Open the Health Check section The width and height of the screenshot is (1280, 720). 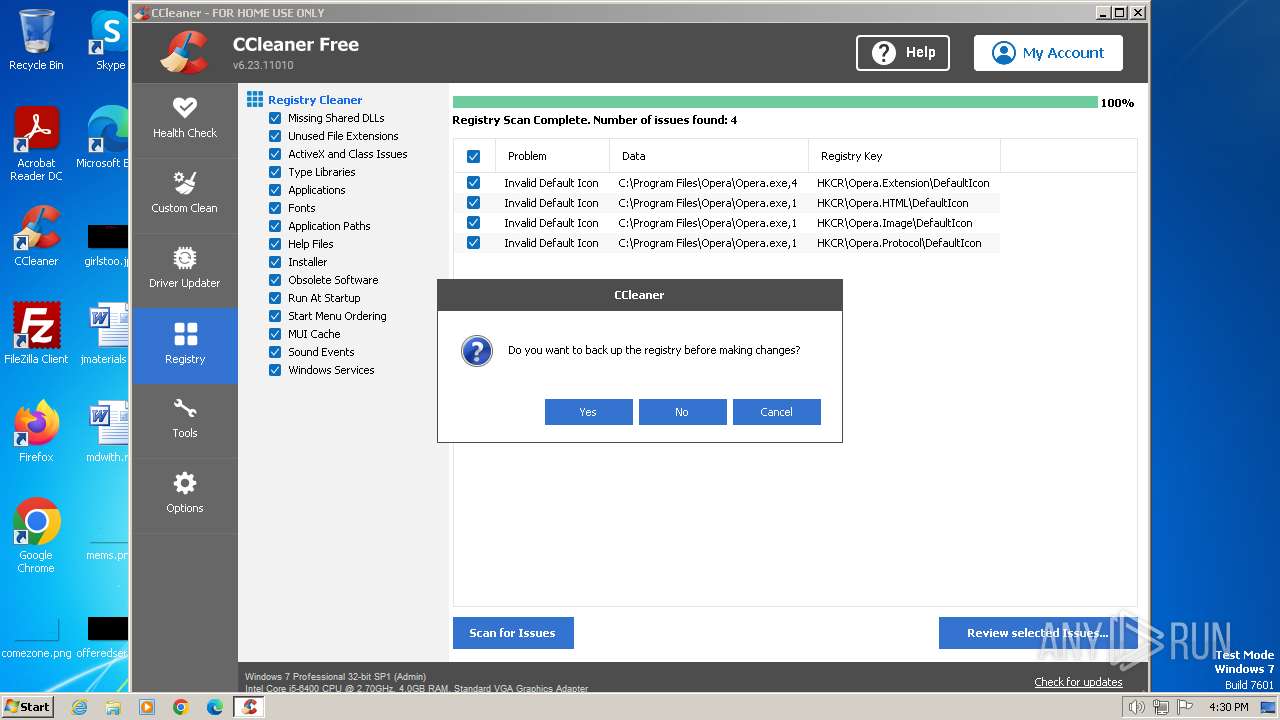pyautogui.click(x=185, y=118)
